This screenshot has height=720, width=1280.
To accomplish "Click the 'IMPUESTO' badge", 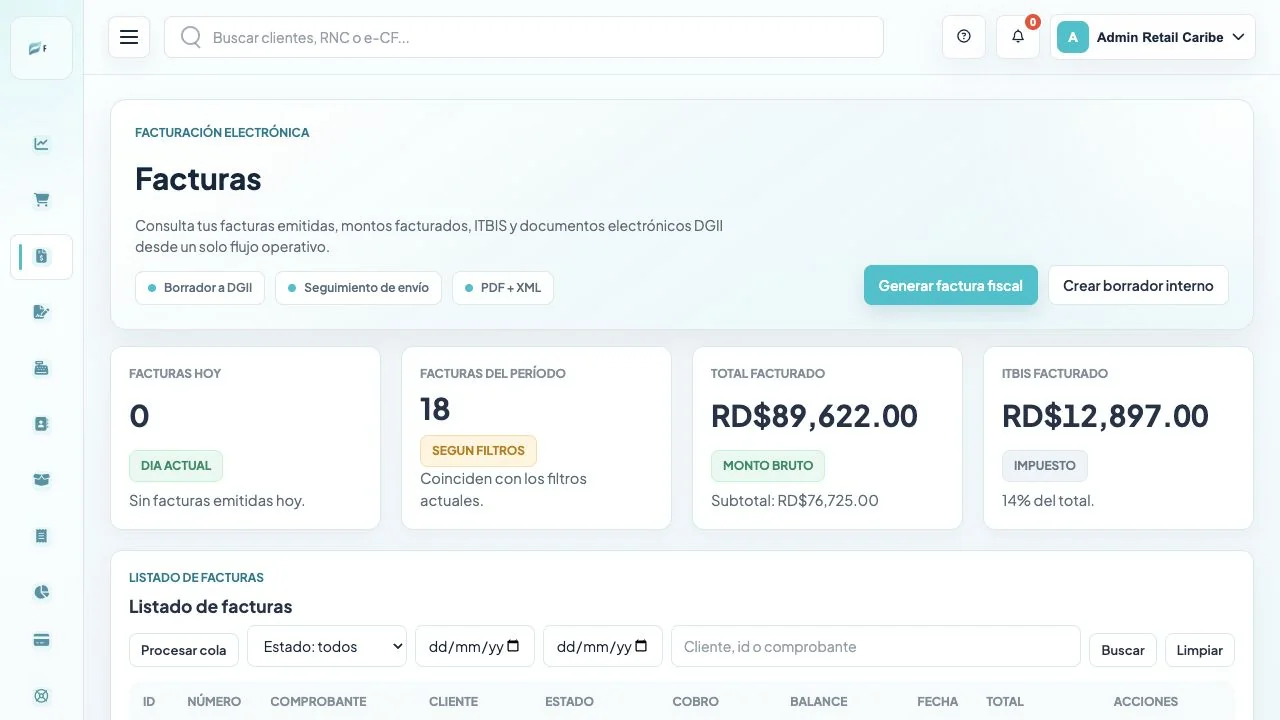I will tap(1045, 466).
